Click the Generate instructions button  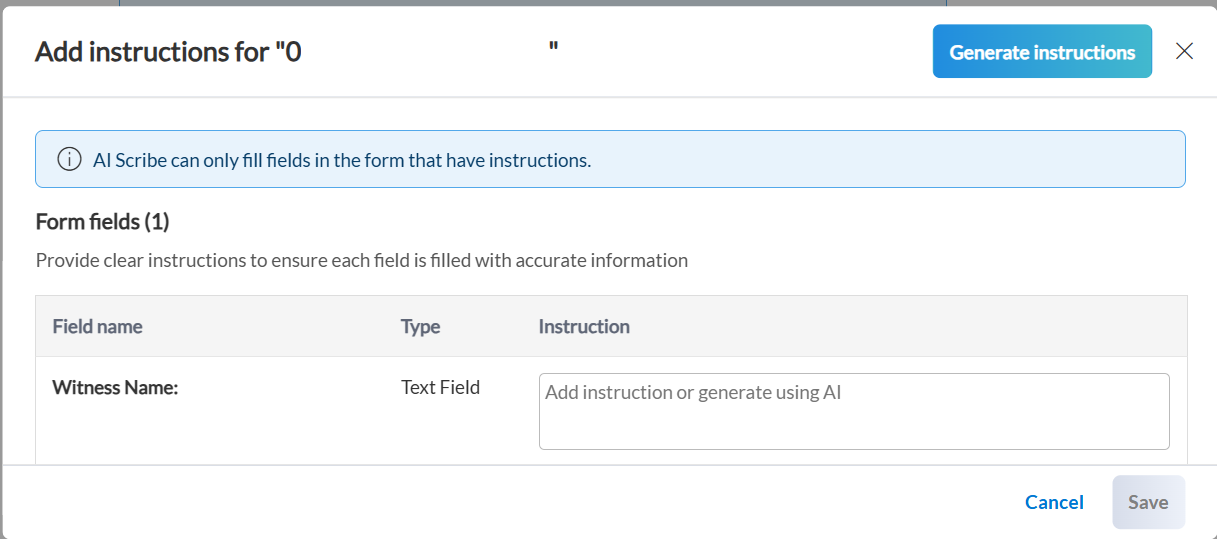[1042, 52]
